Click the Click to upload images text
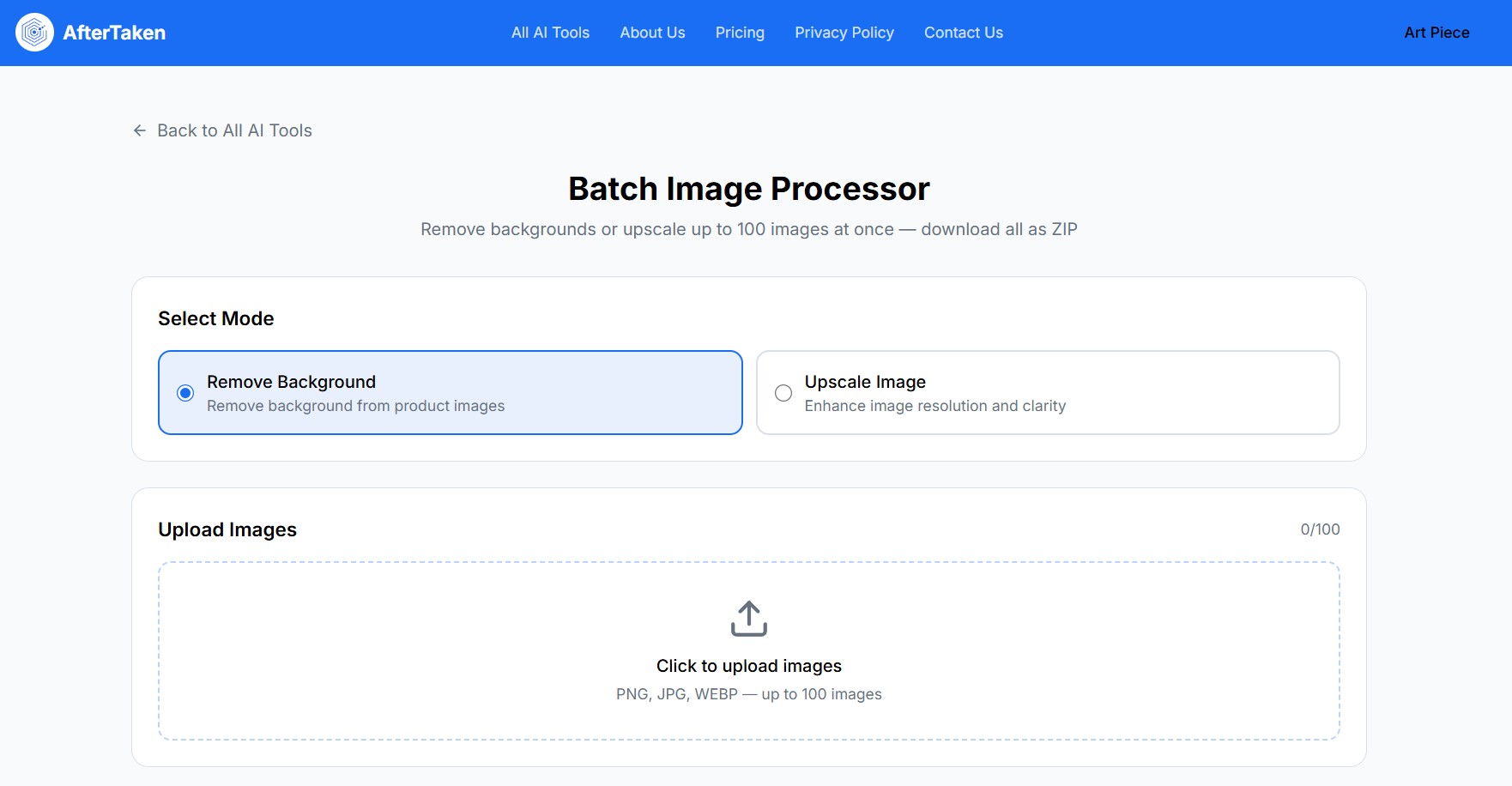This screenshot has width=1512, height=786. click(x=748, y=665)
